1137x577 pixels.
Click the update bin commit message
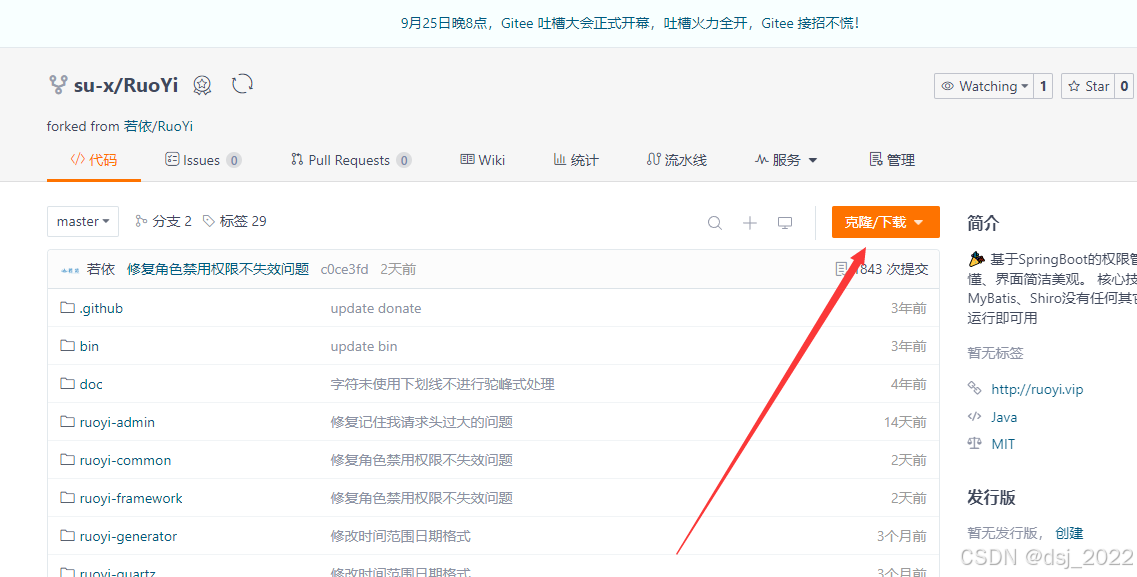pos(364,346)
